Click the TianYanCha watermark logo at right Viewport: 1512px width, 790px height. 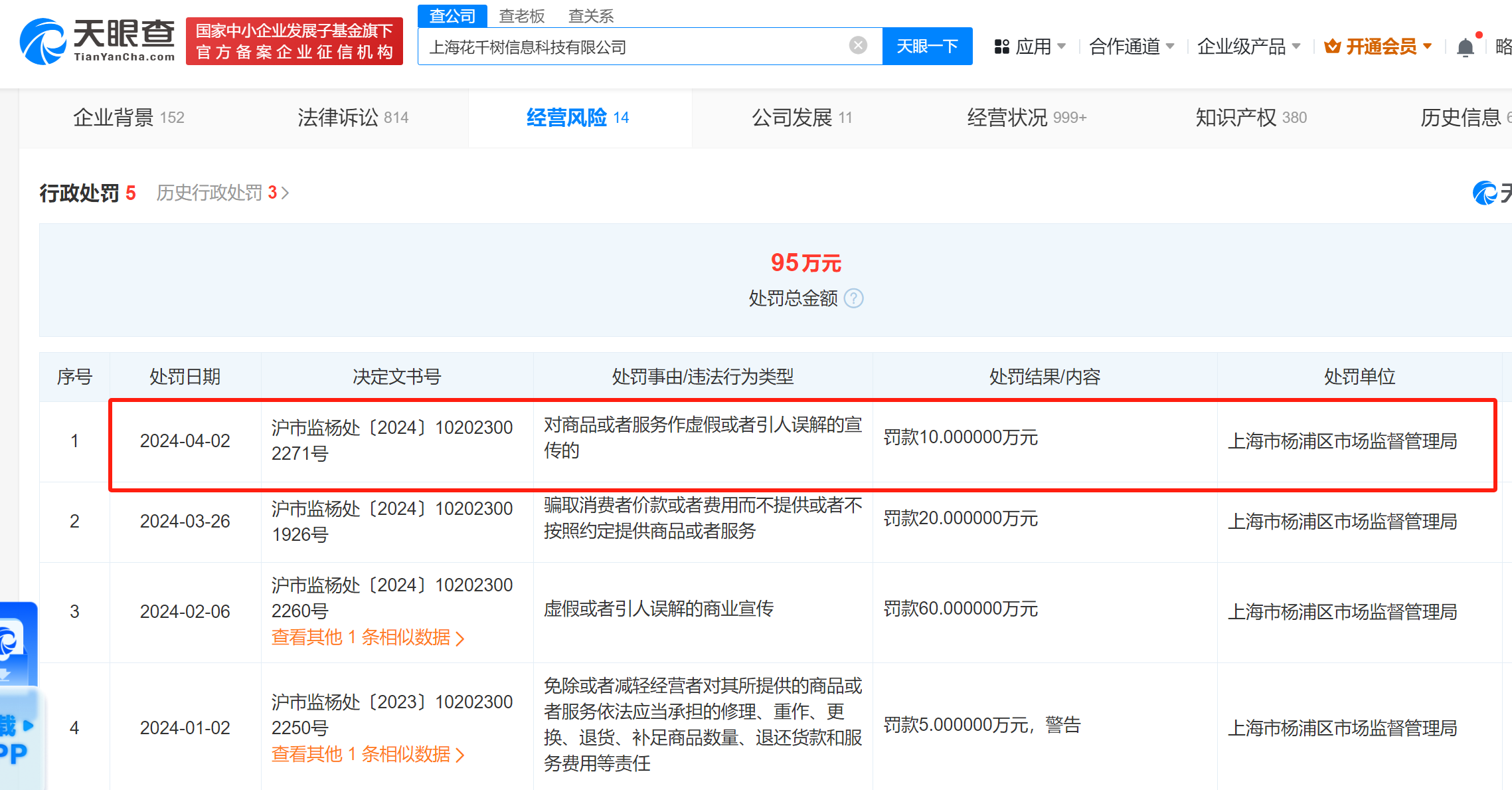pyautogui.click(x=1485, y=193)
